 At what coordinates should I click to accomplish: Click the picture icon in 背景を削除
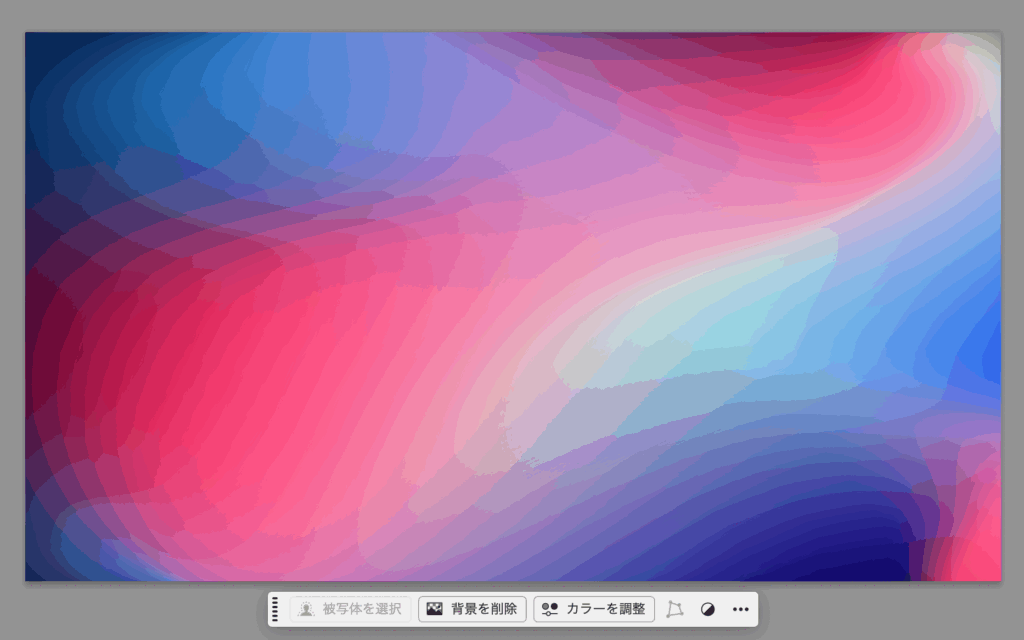pyautogui.click(x=435, y=609)
